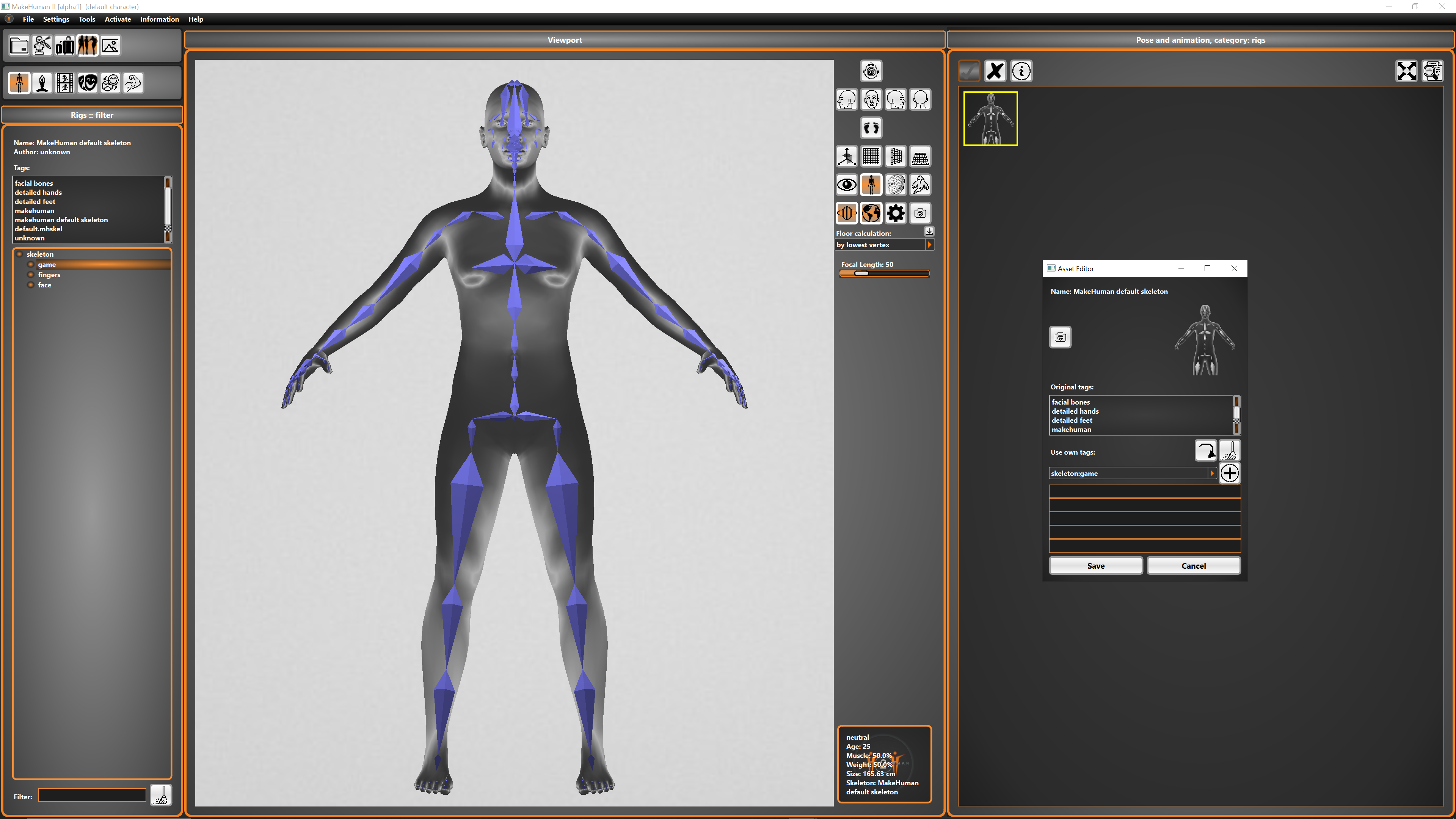Select the game tree item
Viewport: 1456px width, 819px height.
47,265
